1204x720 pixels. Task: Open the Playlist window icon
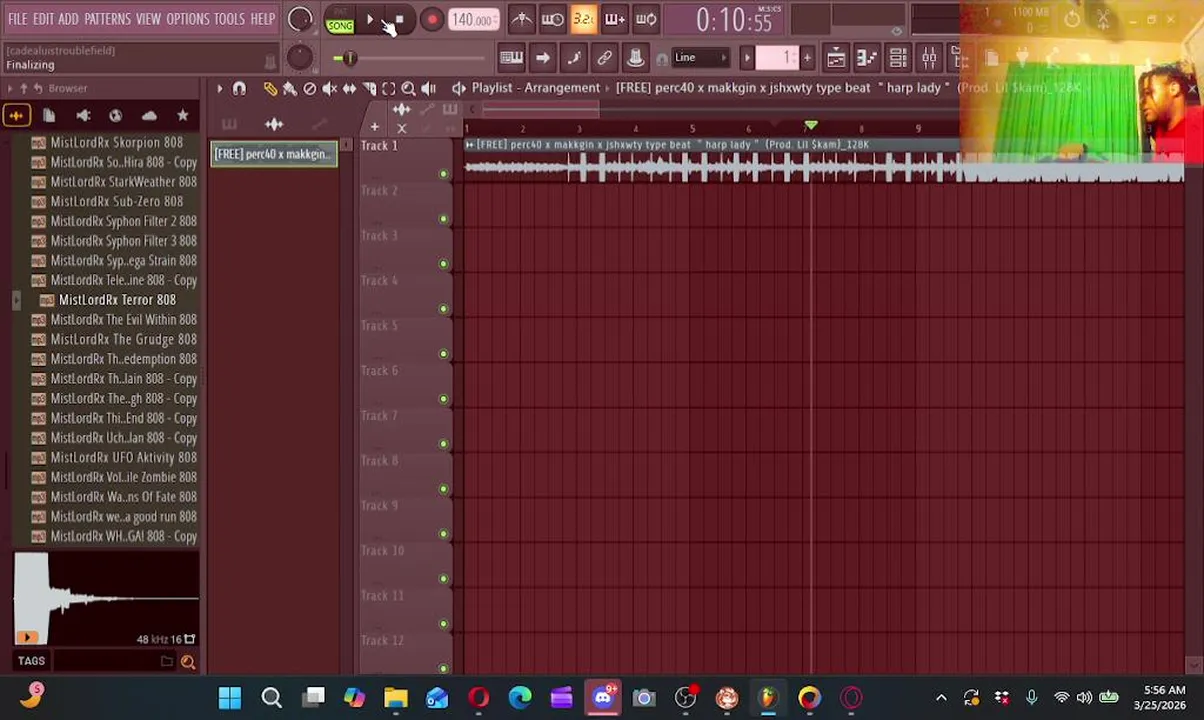tap(836, 58)
